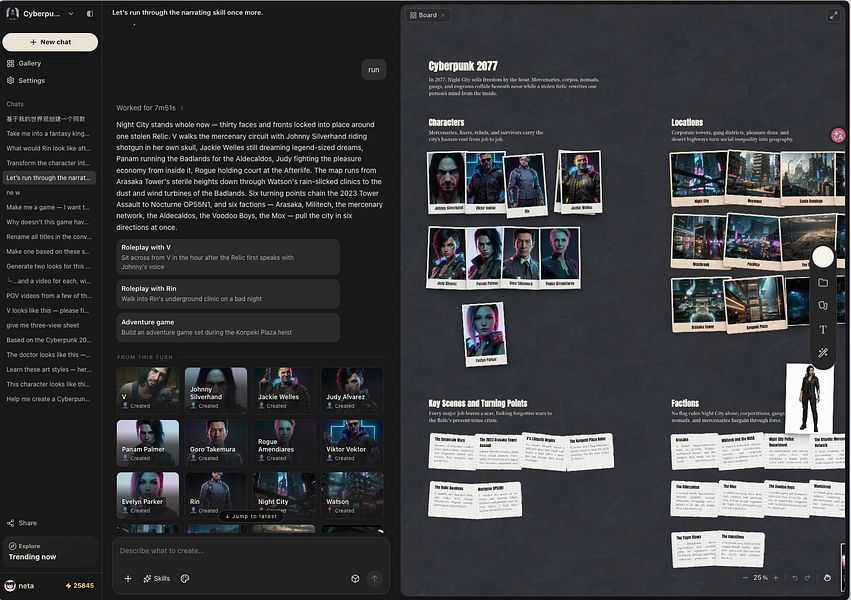851x600 pixels.
Task: Open chat 'What would Rin look like aft...'
Action: (x=48, y=148)
